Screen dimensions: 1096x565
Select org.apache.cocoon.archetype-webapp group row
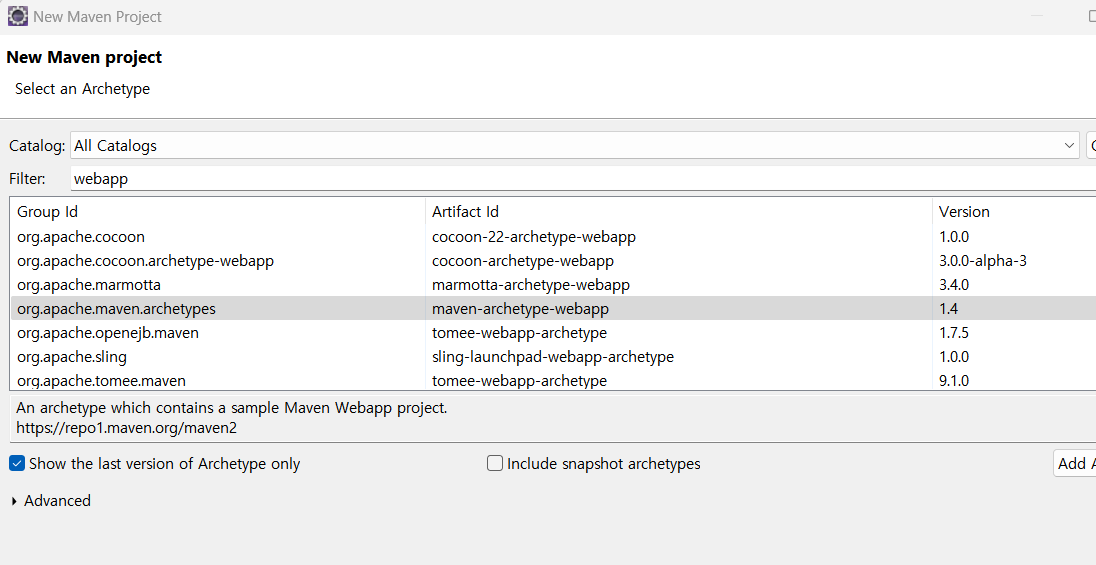tap(145, 261)
